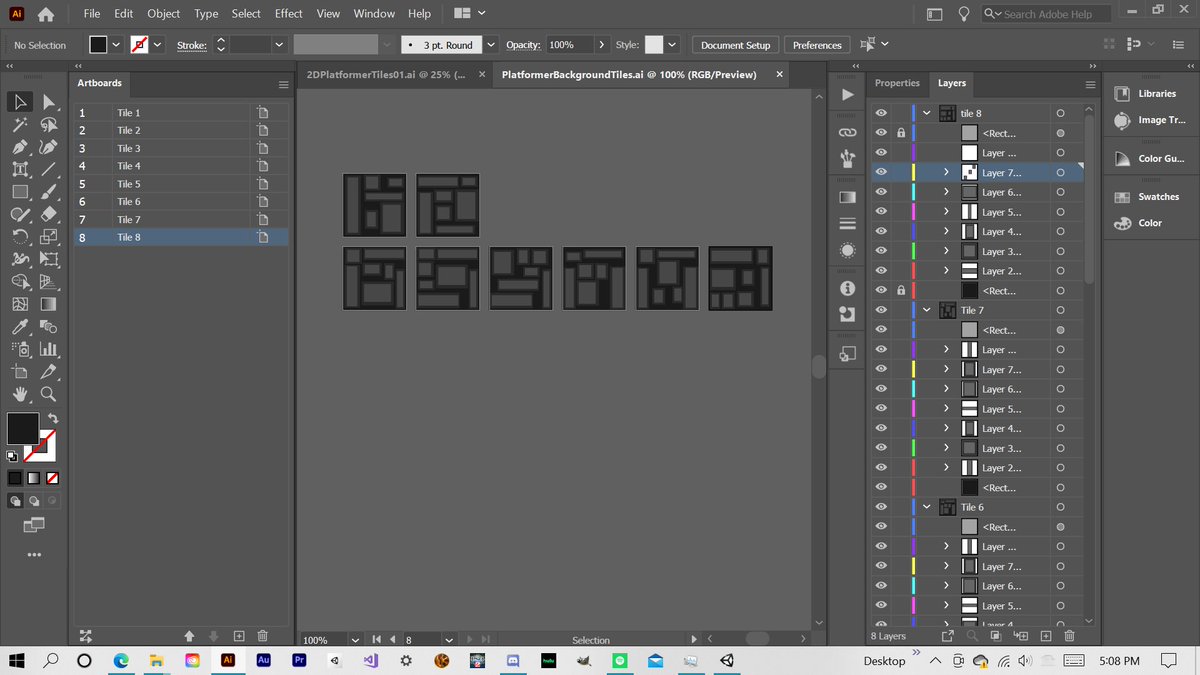The image size is (1200, 675).
Task: Collapse the Tile 7 layer
Action: click(x=927, y=311)
